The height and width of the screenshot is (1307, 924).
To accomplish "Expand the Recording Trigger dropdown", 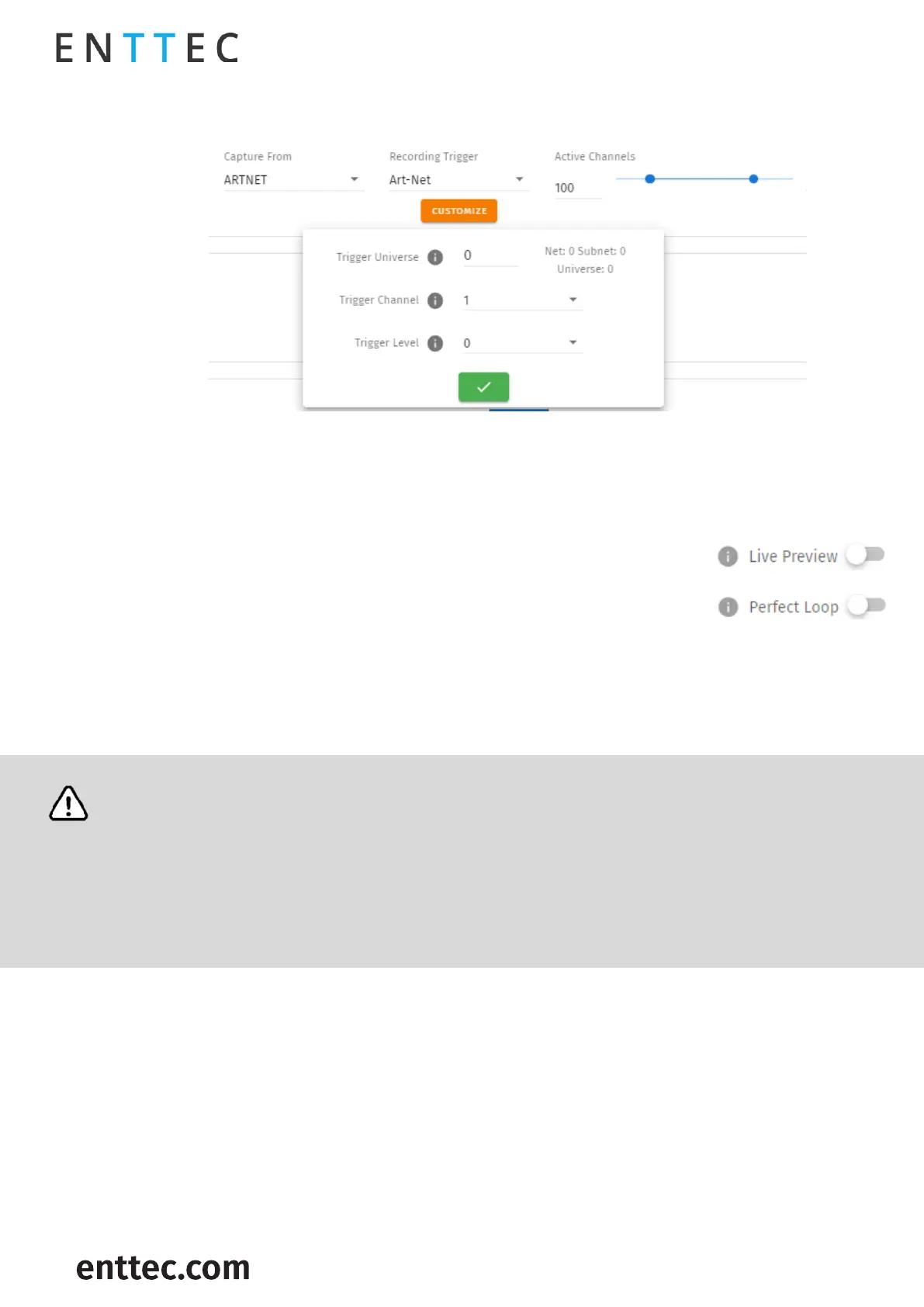I will point(457,180).
